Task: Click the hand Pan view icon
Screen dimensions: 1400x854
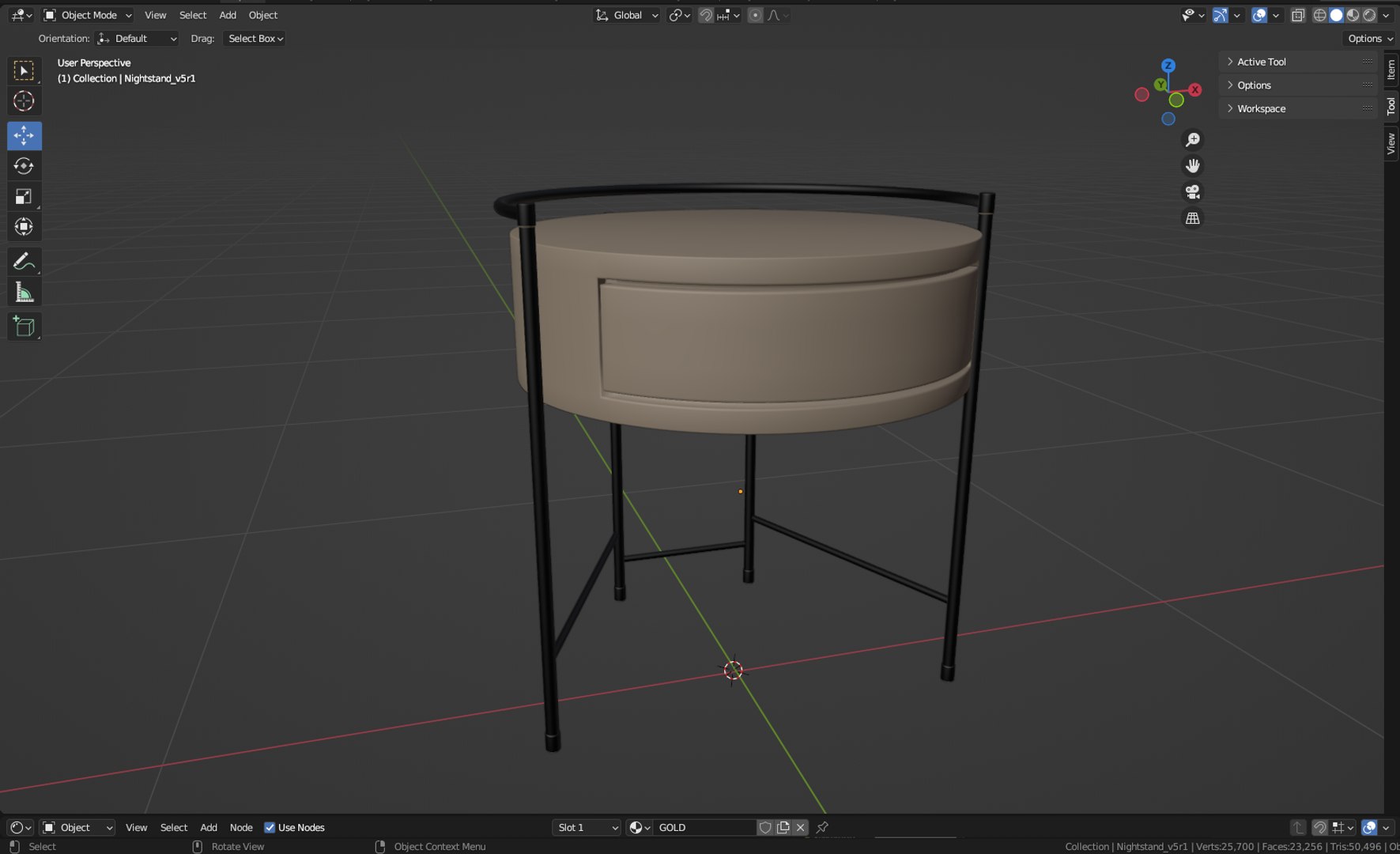Action: [x=1192, y=166]
